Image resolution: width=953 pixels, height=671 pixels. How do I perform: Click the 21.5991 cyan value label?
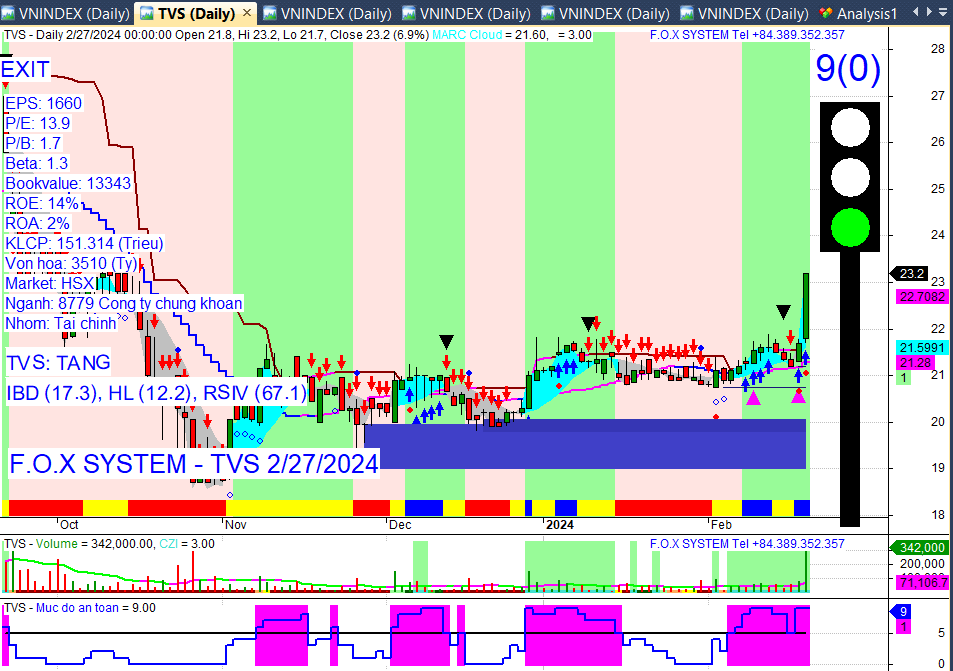pos(923,348)
